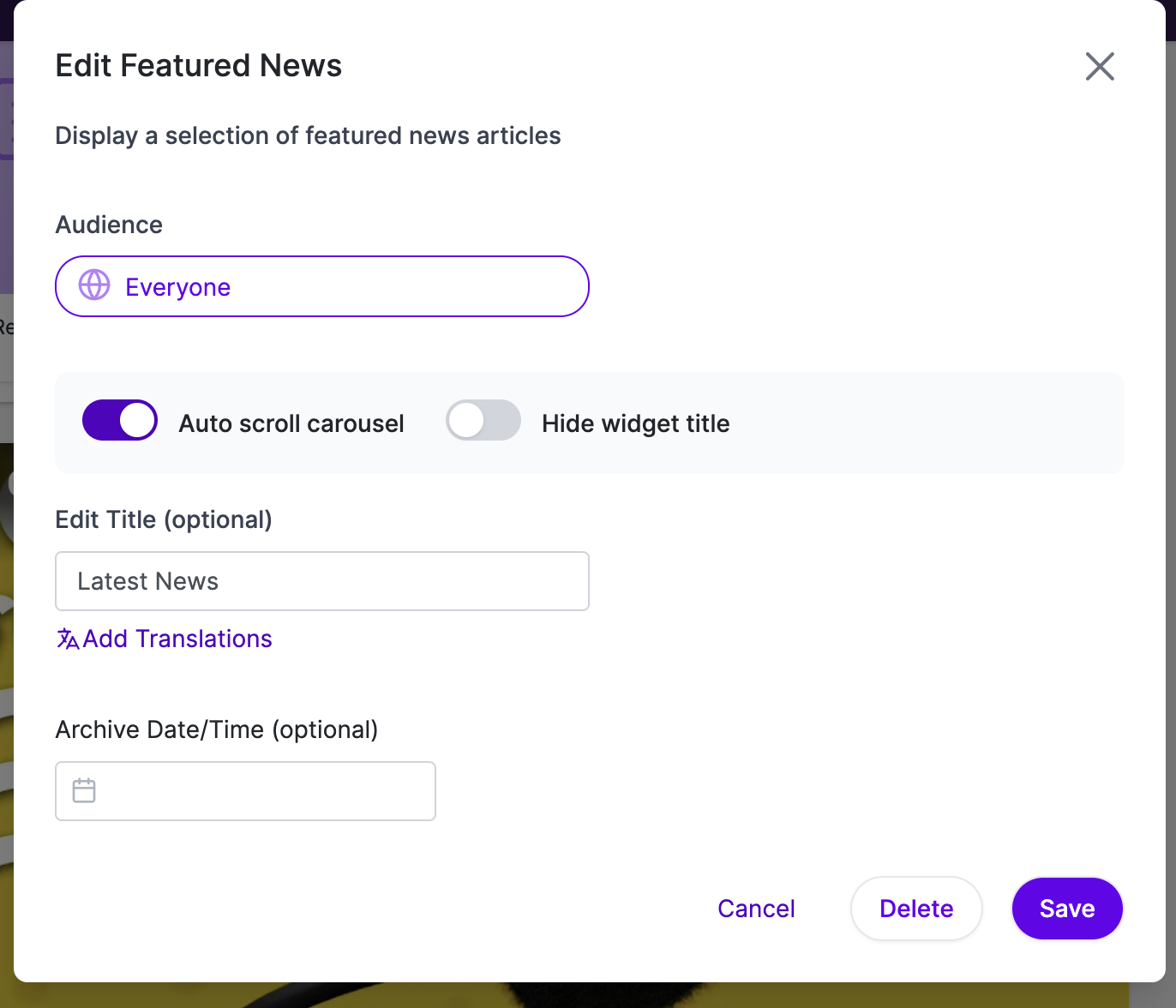Delete the Featured News widget
The image size is (1176, 1008).
(916, 909)
